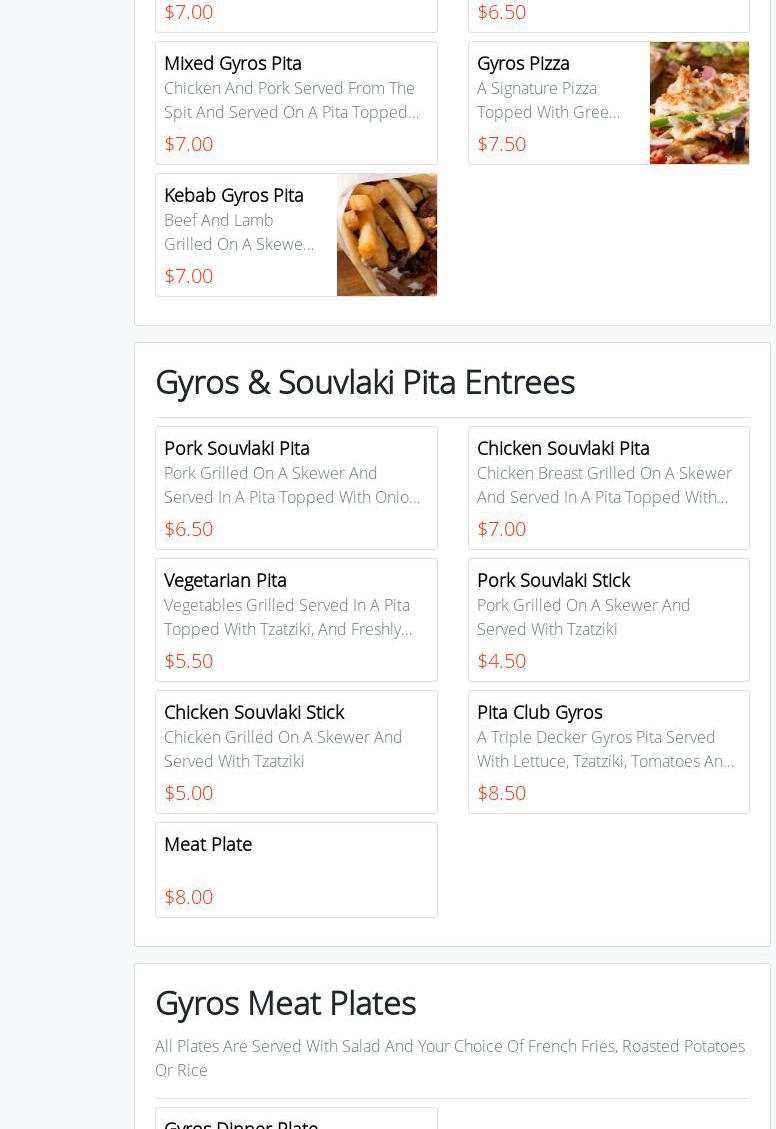Screen dimensions: 776x1129
Task: Add Pork Souvlaki Pita to order
Action: [296, 488]
